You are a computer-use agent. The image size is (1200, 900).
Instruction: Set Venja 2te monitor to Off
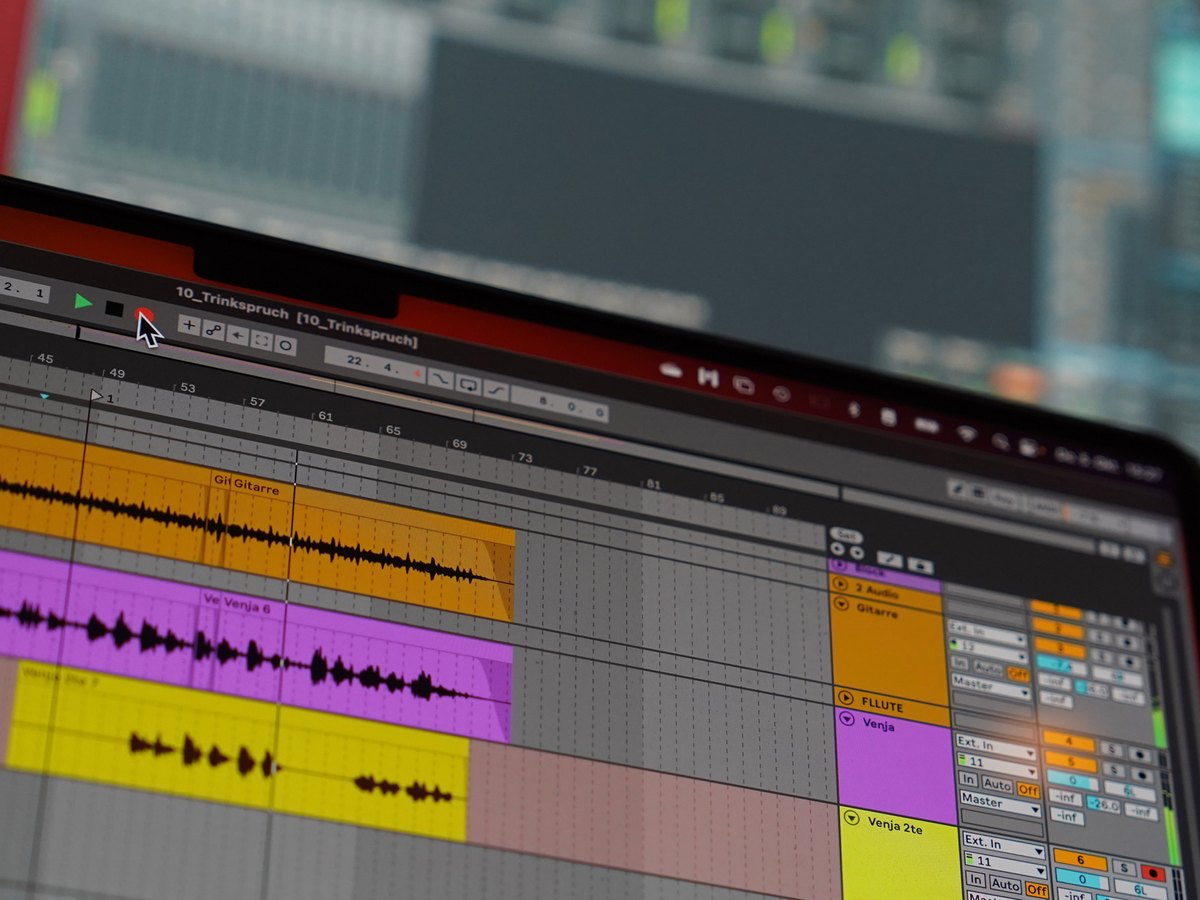pos(1037,890)
